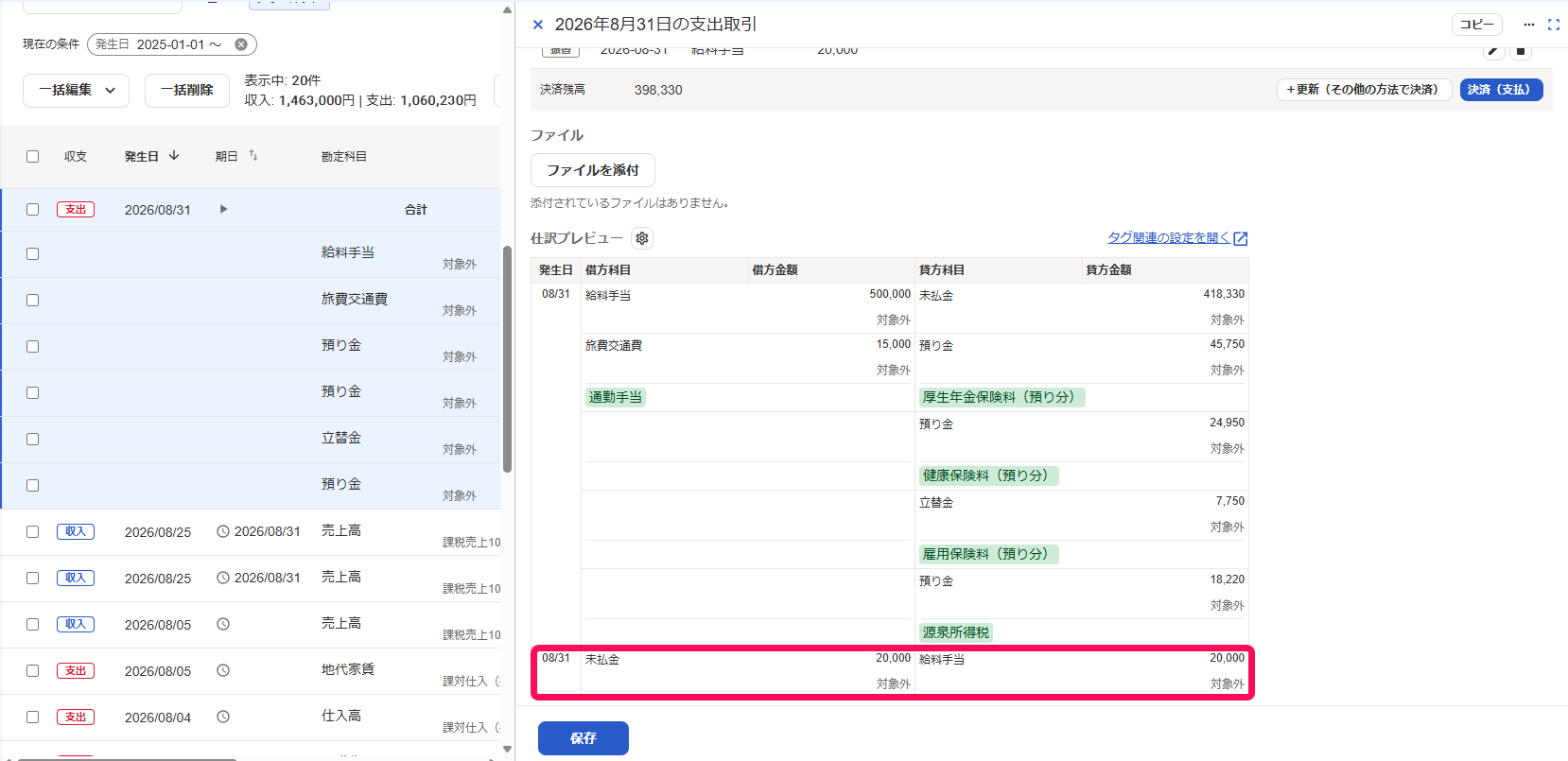
Task: Click the 表示中: 20件 count text
Action: (283, 80)
